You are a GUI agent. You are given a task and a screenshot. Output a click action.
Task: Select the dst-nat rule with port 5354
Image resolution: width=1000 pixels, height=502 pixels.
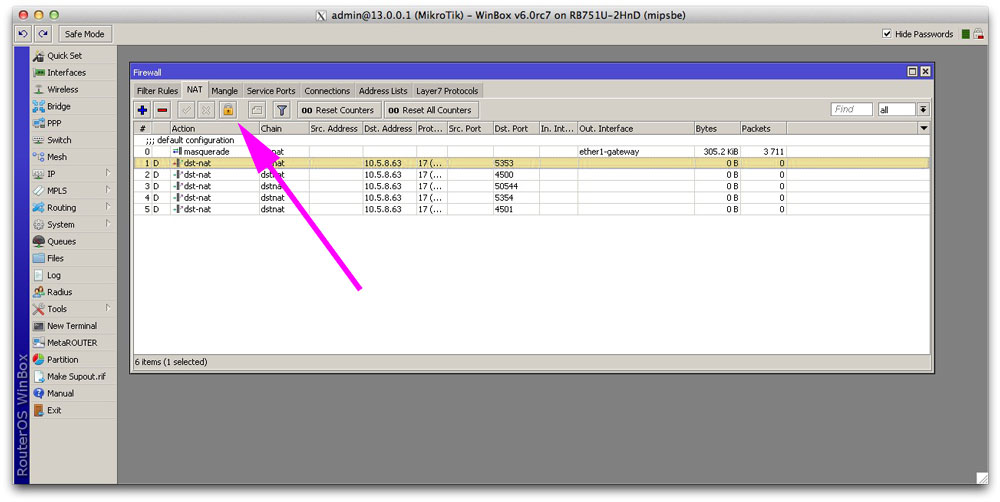[x=531, y=198]
